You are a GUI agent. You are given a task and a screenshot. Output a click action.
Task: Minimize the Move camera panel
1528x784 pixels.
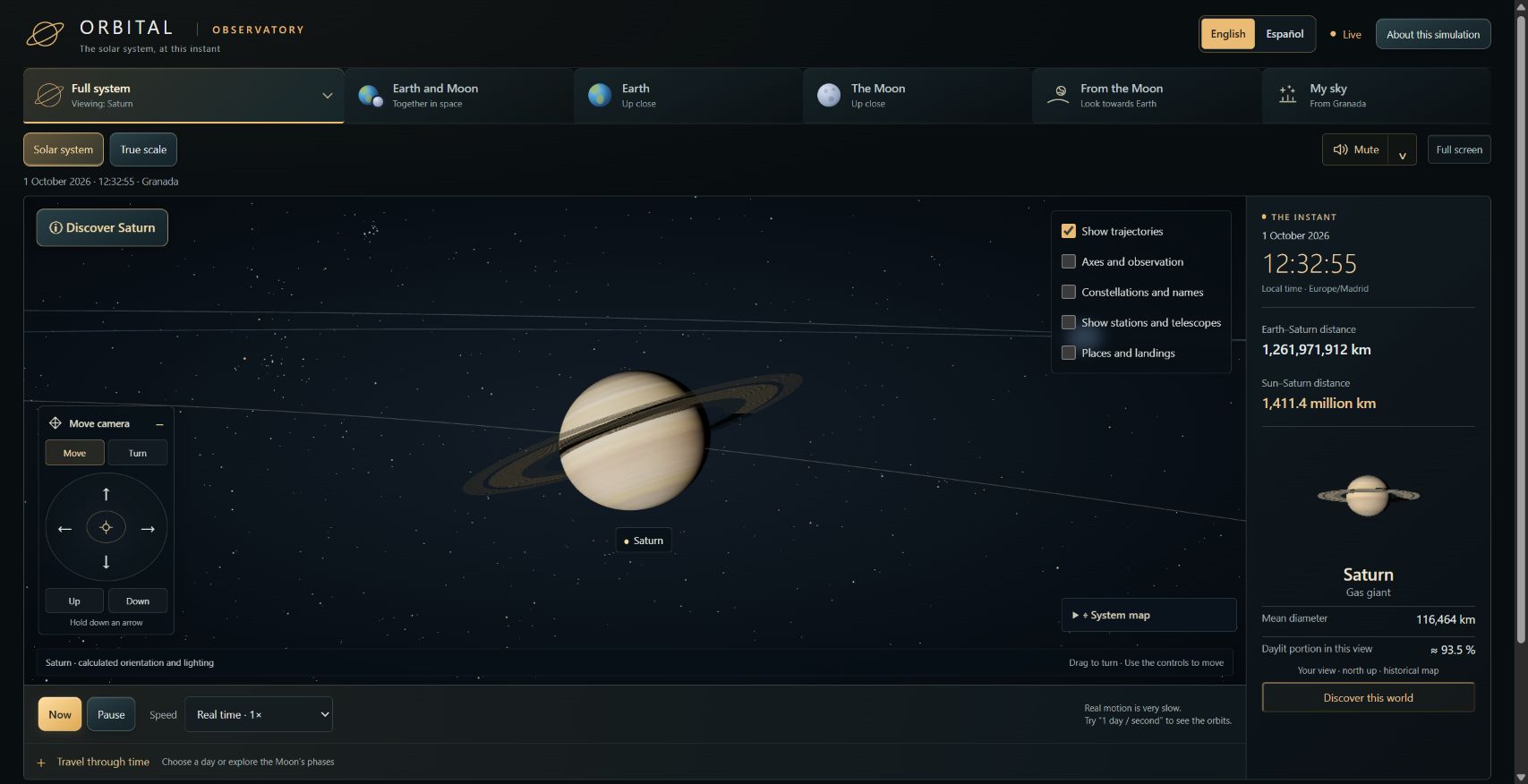point(159,424)
